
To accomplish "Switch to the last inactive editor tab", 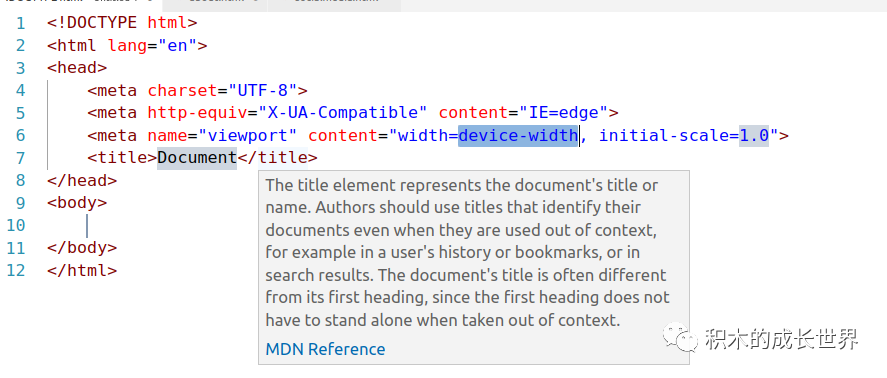I will [x=335, y=5].
